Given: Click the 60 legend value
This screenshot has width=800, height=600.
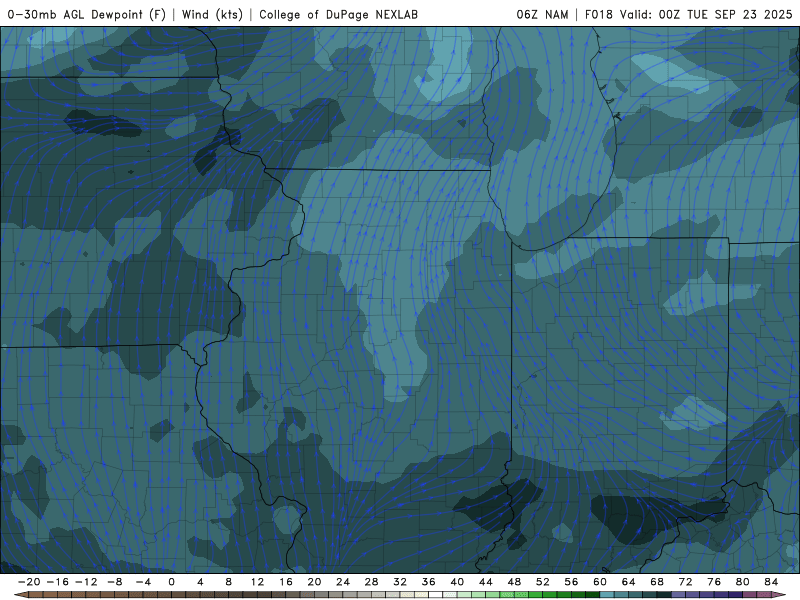Looking at the screenshot, I should tap(600, 582).
